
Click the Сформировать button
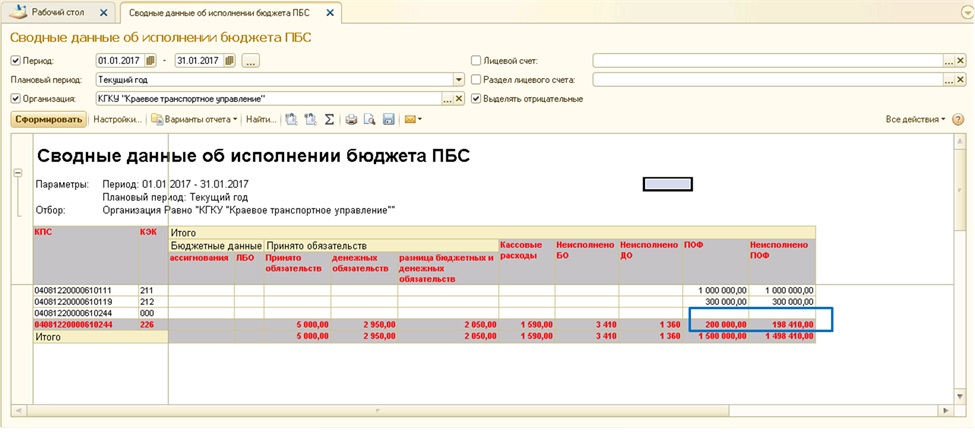click(48, 119)
